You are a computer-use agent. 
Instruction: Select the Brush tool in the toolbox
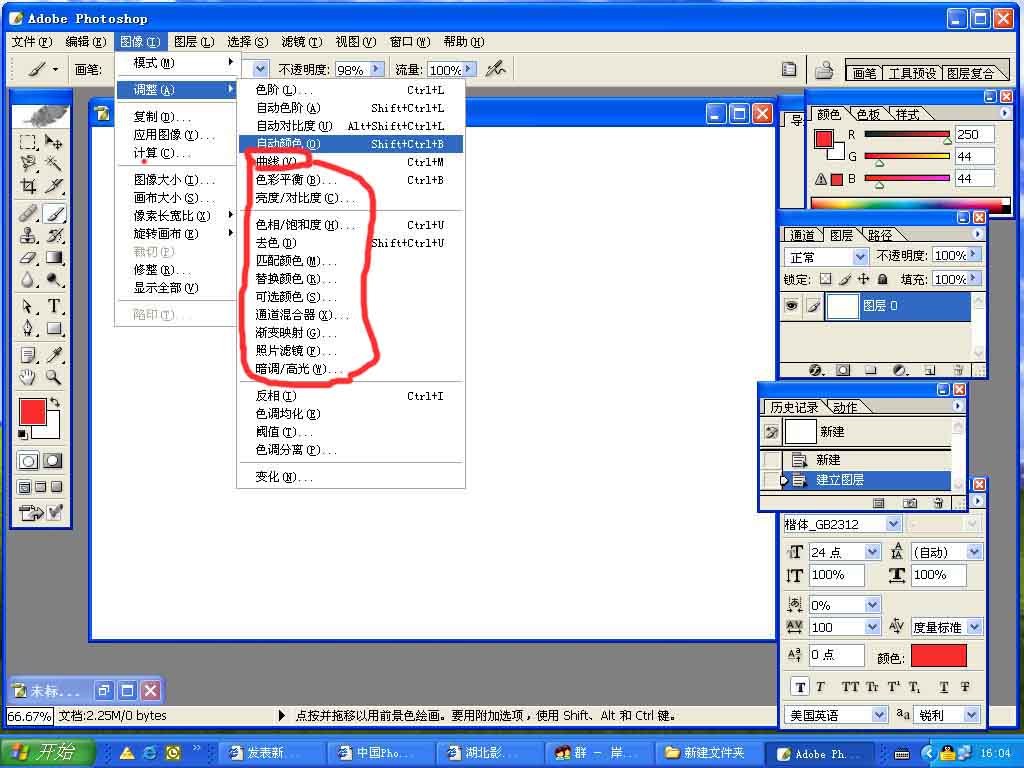click(54, 213)
